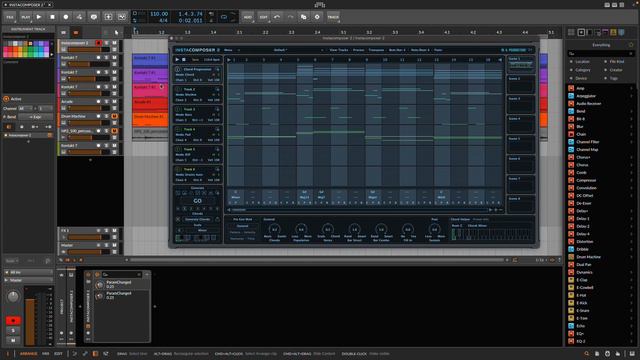The width and height of the screenshot is (640, 360).
Task: Stop pattern inside InstaComposer plugin
Action: 184,60
